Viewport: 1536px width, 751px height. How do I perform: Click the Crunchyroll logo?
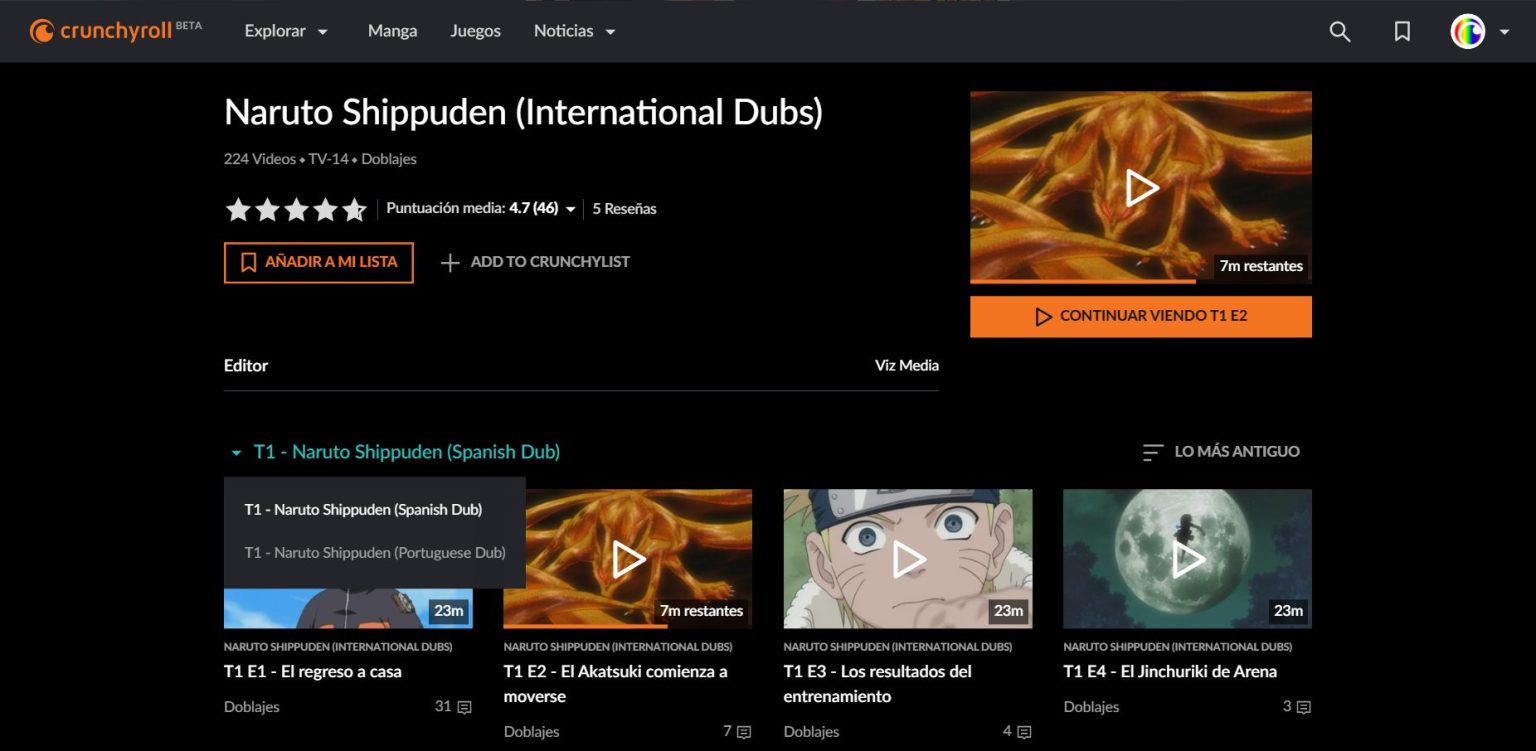click(x=115, y=31)
